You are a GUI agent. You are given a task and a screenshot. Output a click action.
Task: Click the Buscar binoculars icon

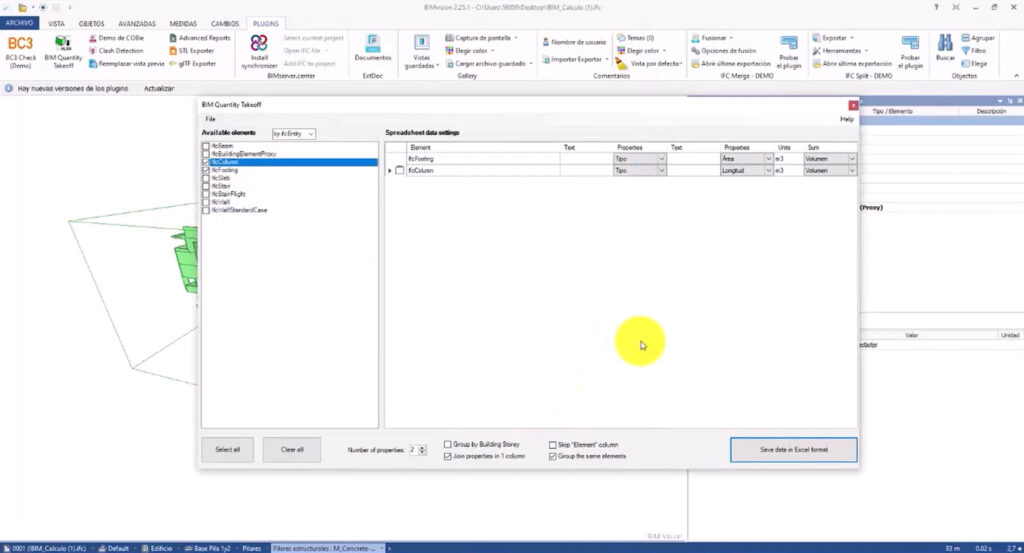(x=945, y=48)
